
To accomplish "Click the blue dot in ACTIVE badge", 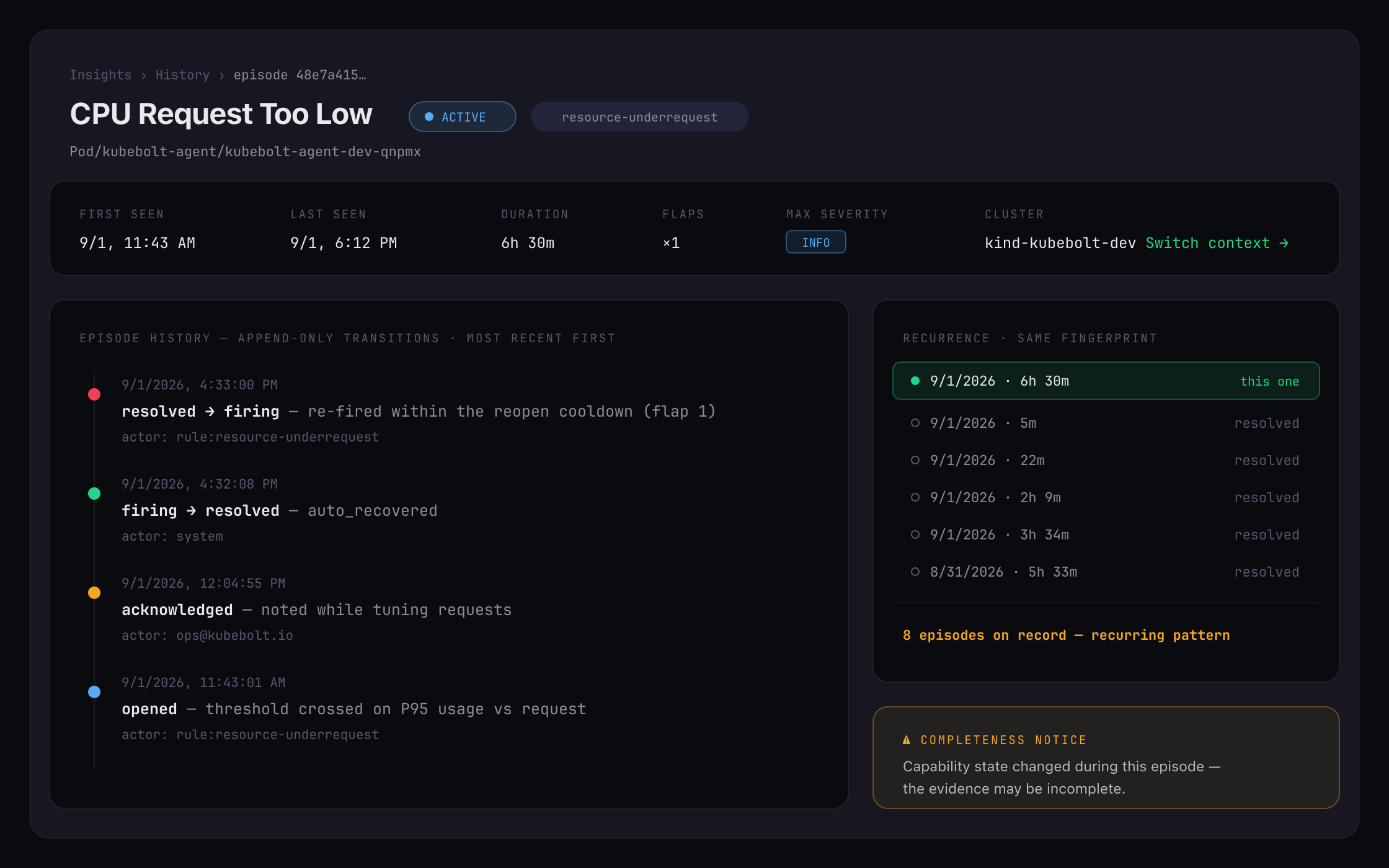I will (428, 117).
